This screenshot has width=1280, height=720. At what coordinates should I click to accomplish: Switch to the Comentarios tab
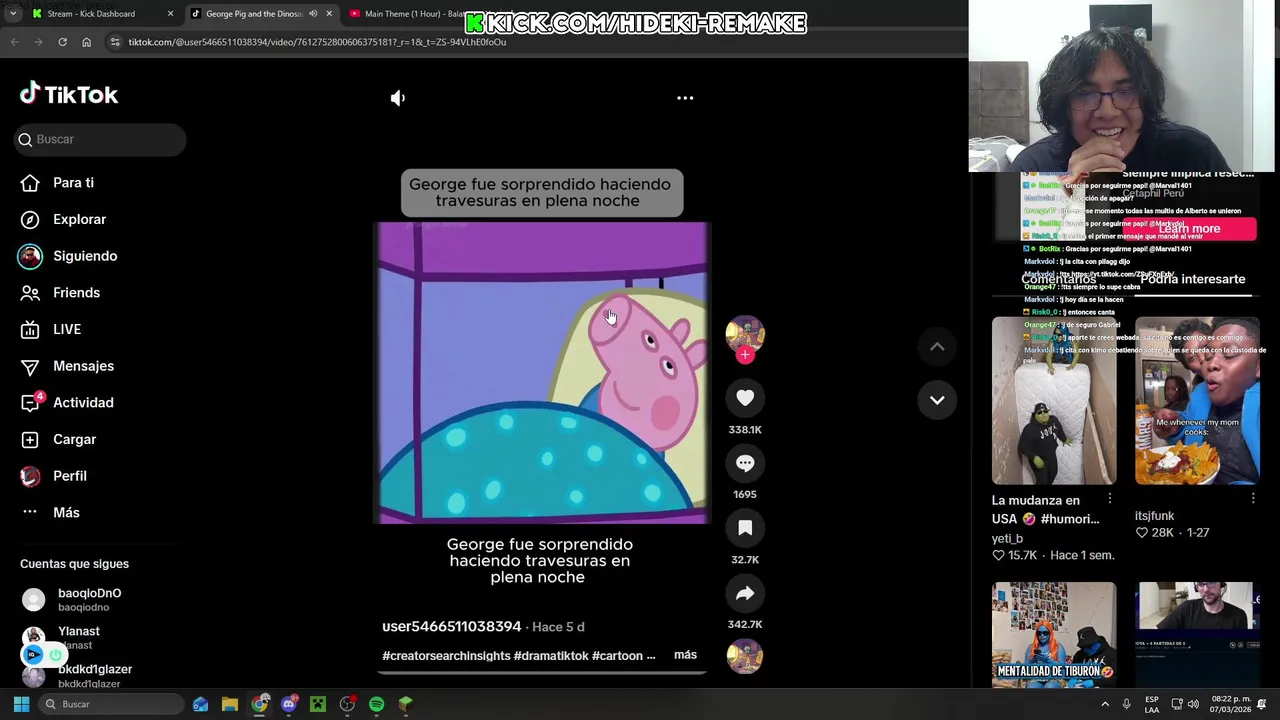tap(1059, 279)
